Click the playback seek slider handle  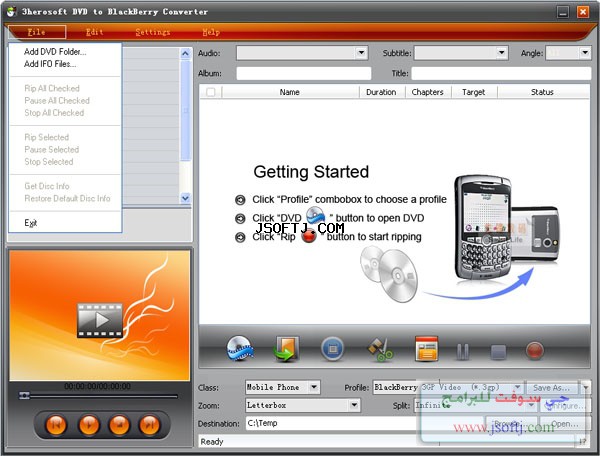(24, 396)
